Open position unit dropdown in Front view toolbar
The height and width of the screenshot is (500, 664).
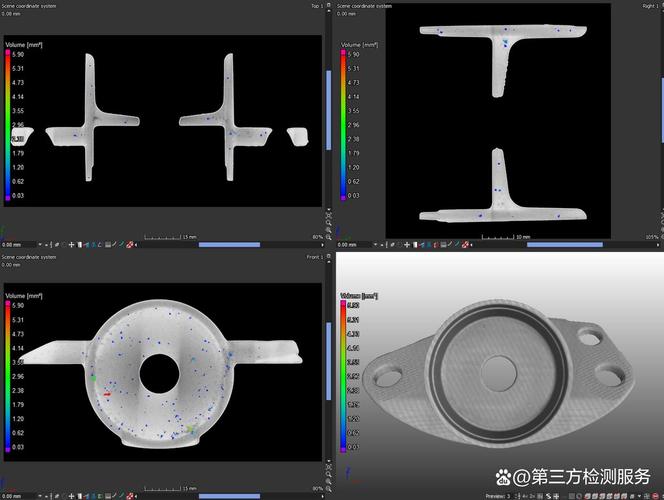coord(40,496)
